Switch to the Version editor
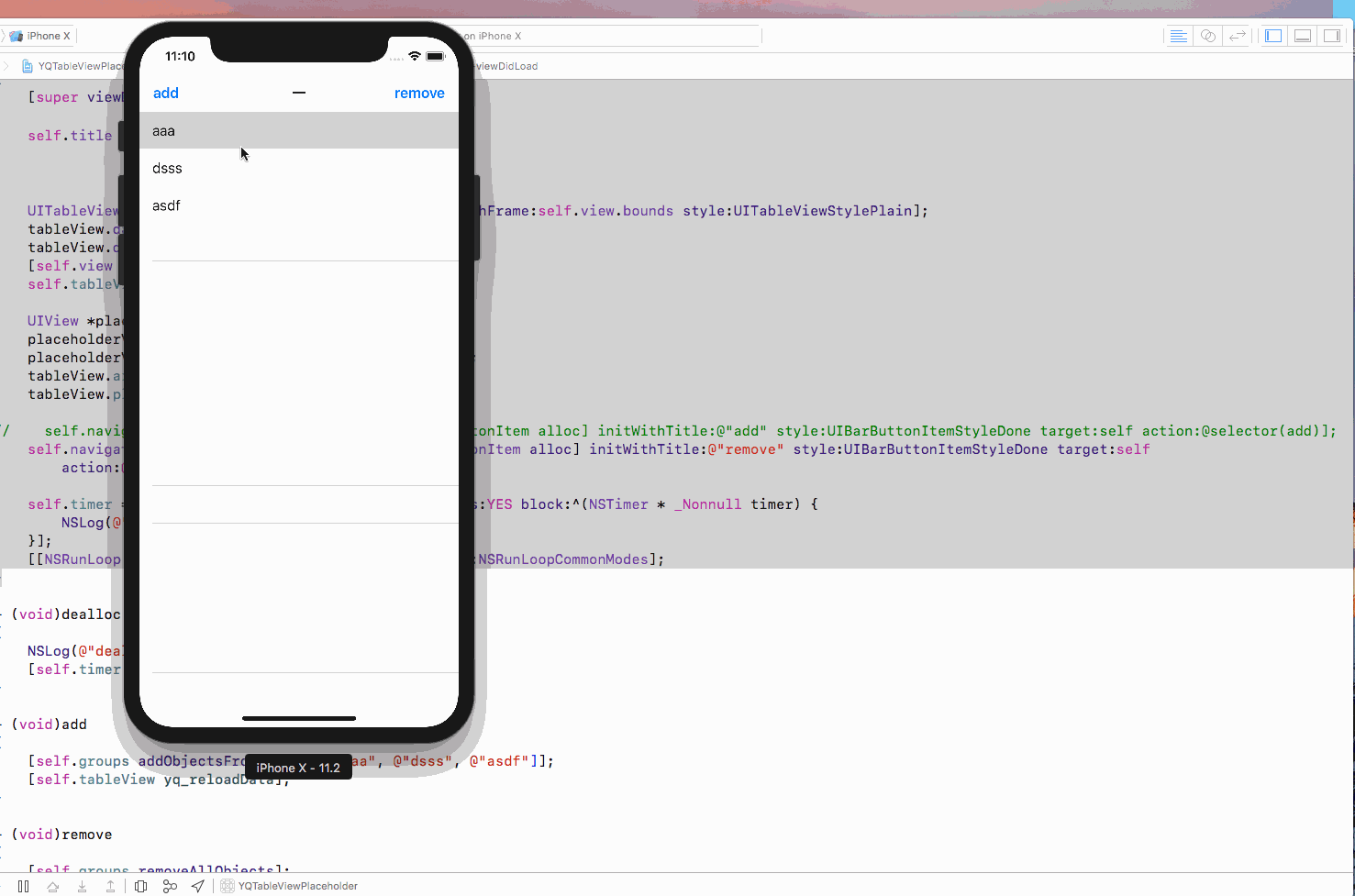 tap(1238, 36)
